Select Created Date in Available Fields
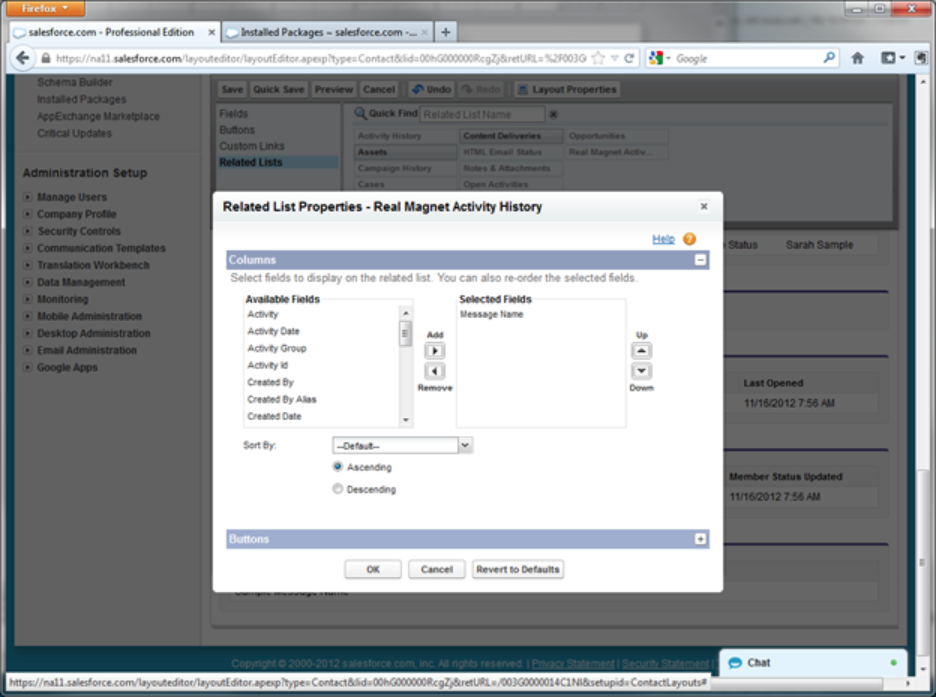Image resolution: width=936 pixels, height=697 pixels. tap(274, 416)
